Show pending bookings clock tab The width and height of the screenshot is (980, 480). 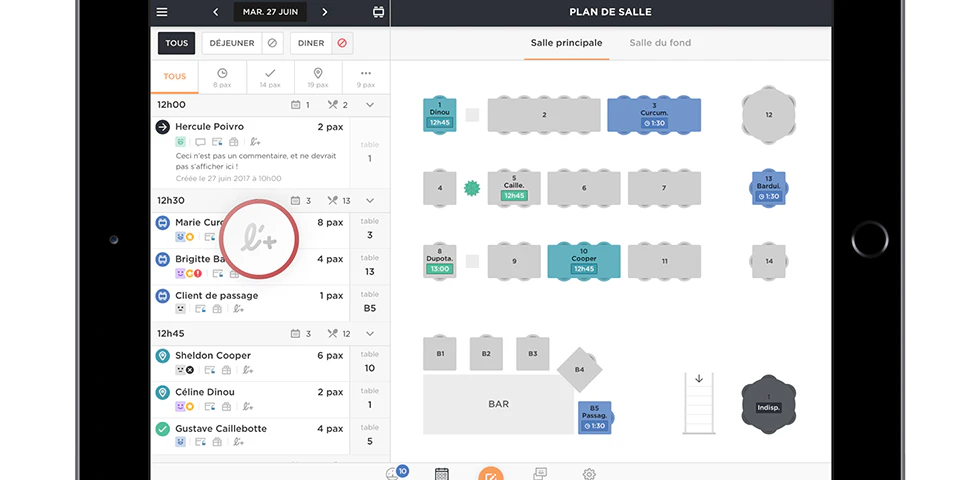pyautogui.click(x=222, y=78)
